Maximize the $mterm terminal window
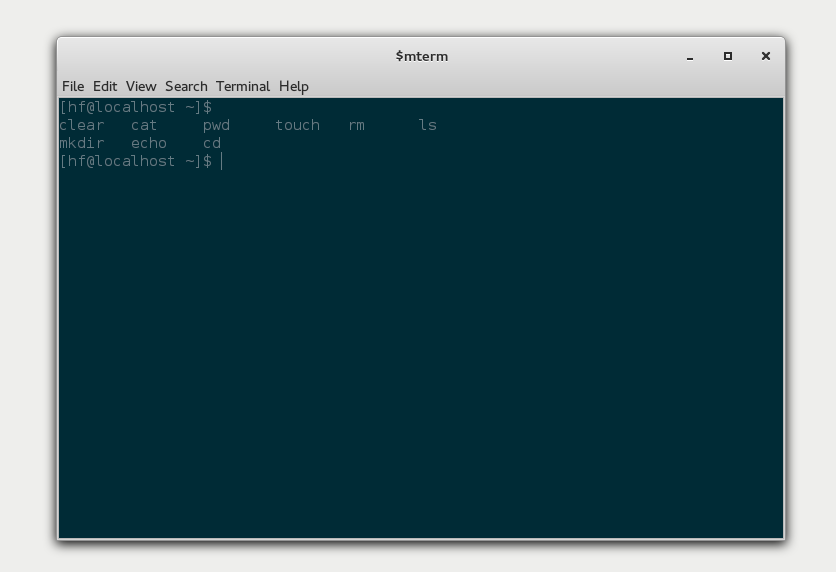 tap(728, 56)
